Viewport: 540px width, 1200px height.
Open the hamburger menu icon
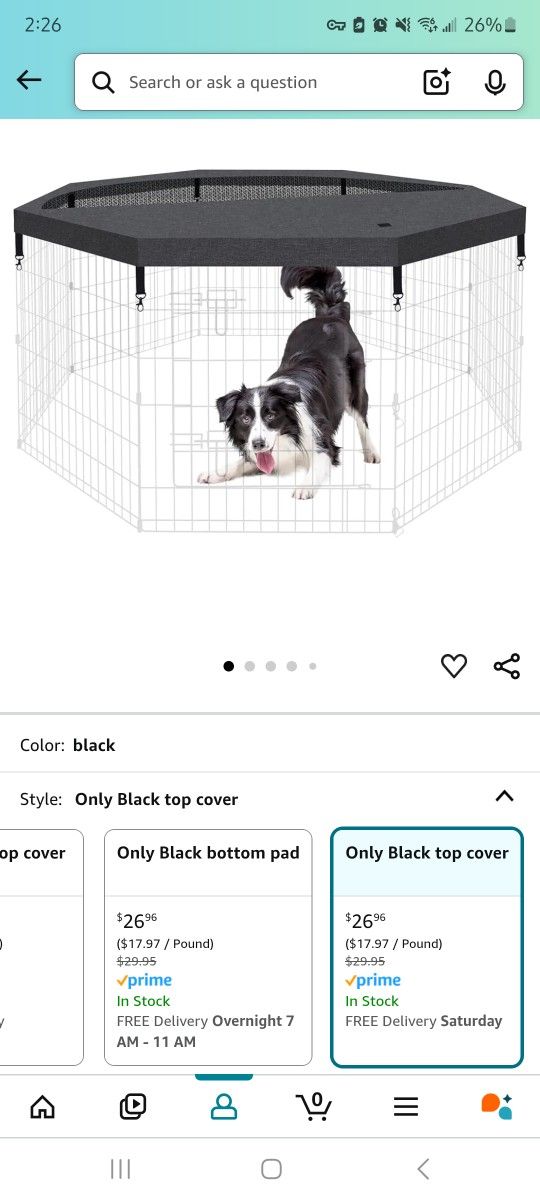point(405,1106)
